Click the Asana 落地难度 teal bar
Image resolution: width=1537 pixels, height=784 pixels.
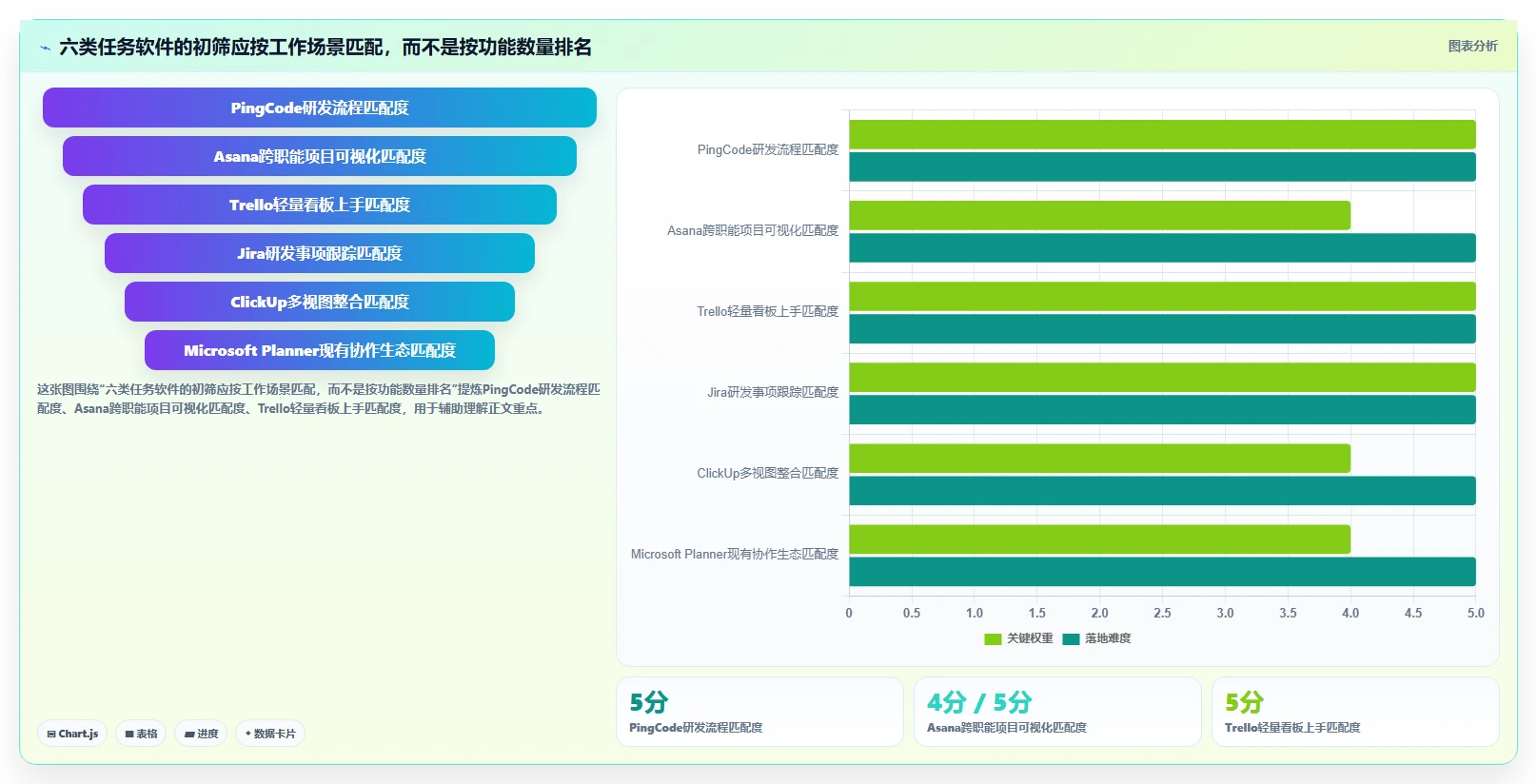click(1162, 247)
